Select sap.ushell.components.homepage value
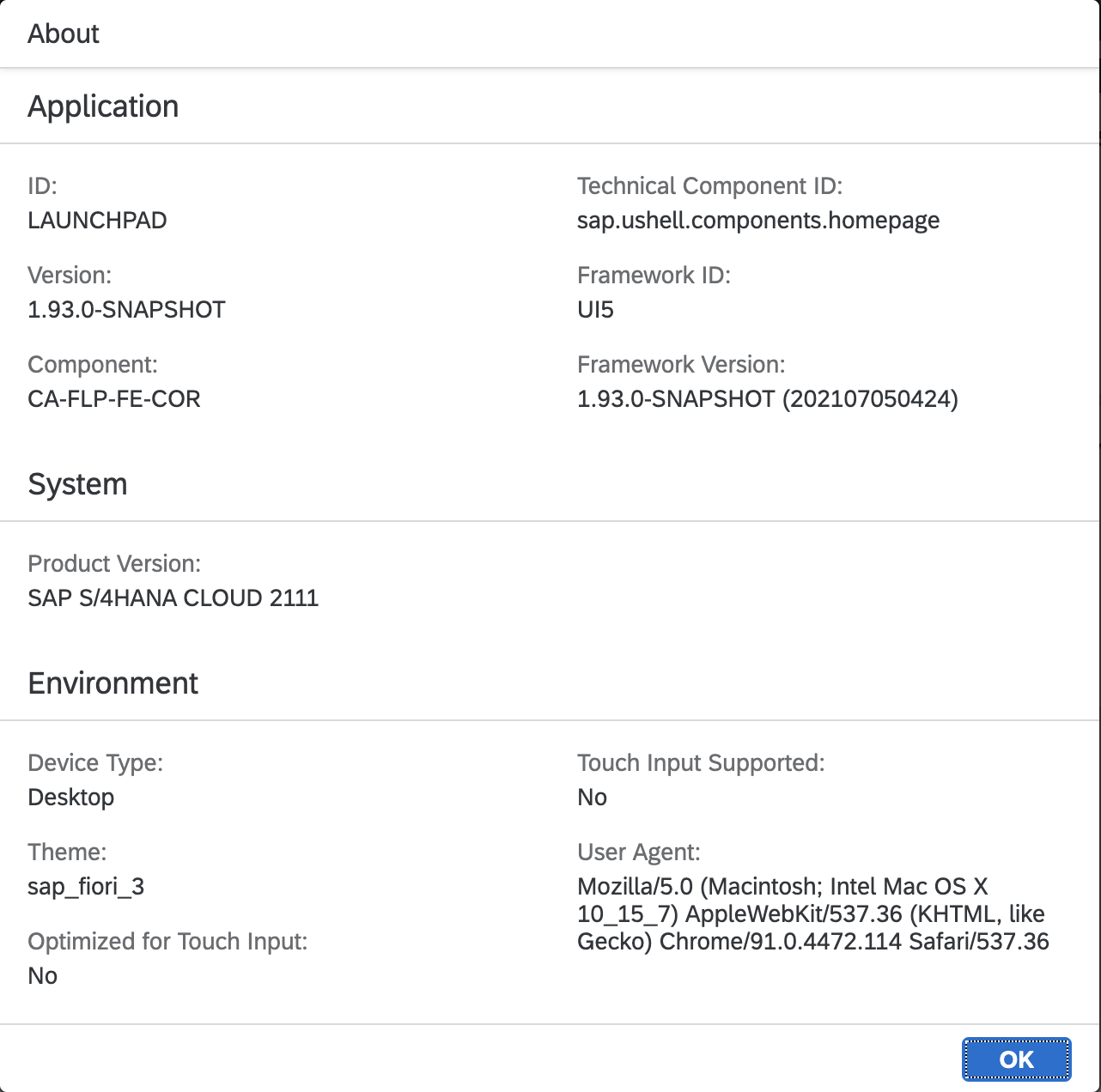The height and width of the screenshot is (1092, 1101). pos(758,221)
